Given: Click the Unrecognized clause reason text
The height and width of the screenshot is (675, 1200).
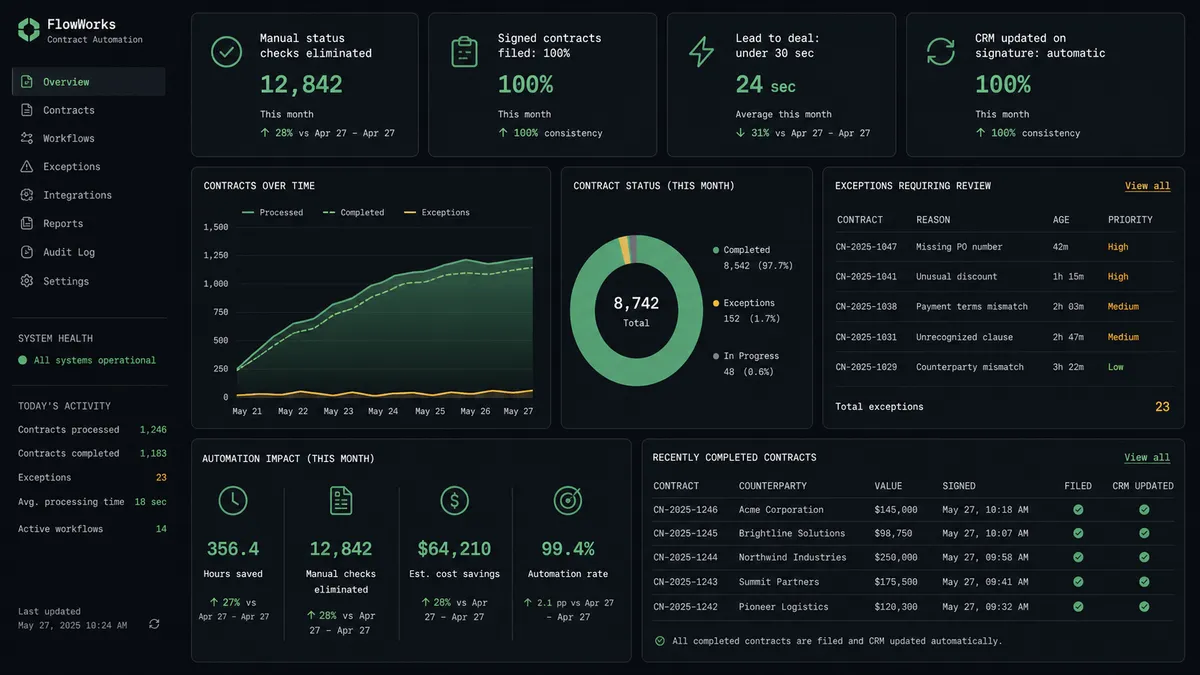Looking at the screenshot, I should tap(964, 337).
